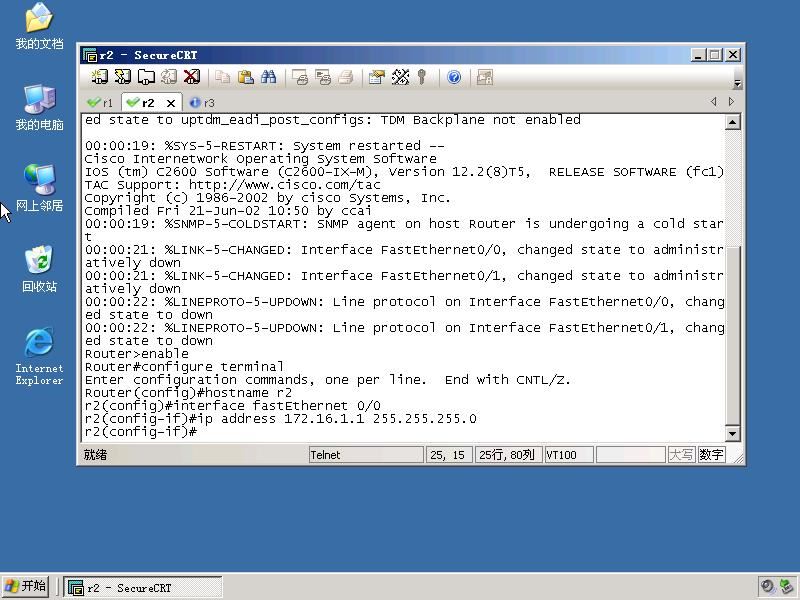Click the terminal vertical scrollbar thumb
800x600 pixels.
(x=733, y=335)
